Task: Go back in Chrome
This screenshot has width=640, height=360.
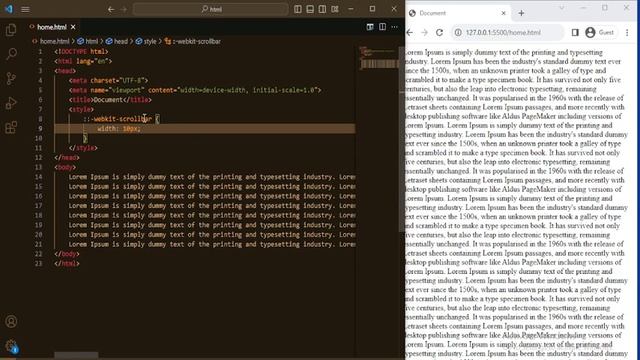Action: pos(410,32)
